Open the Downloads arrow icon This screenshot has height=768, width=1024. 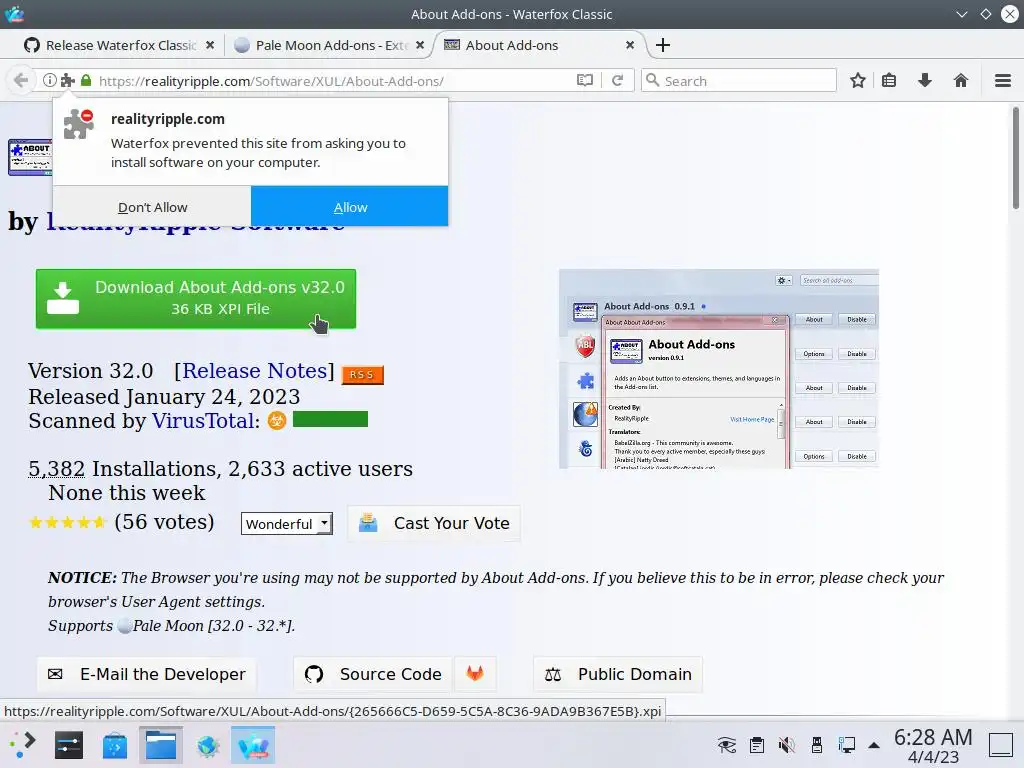coord(925,80)
